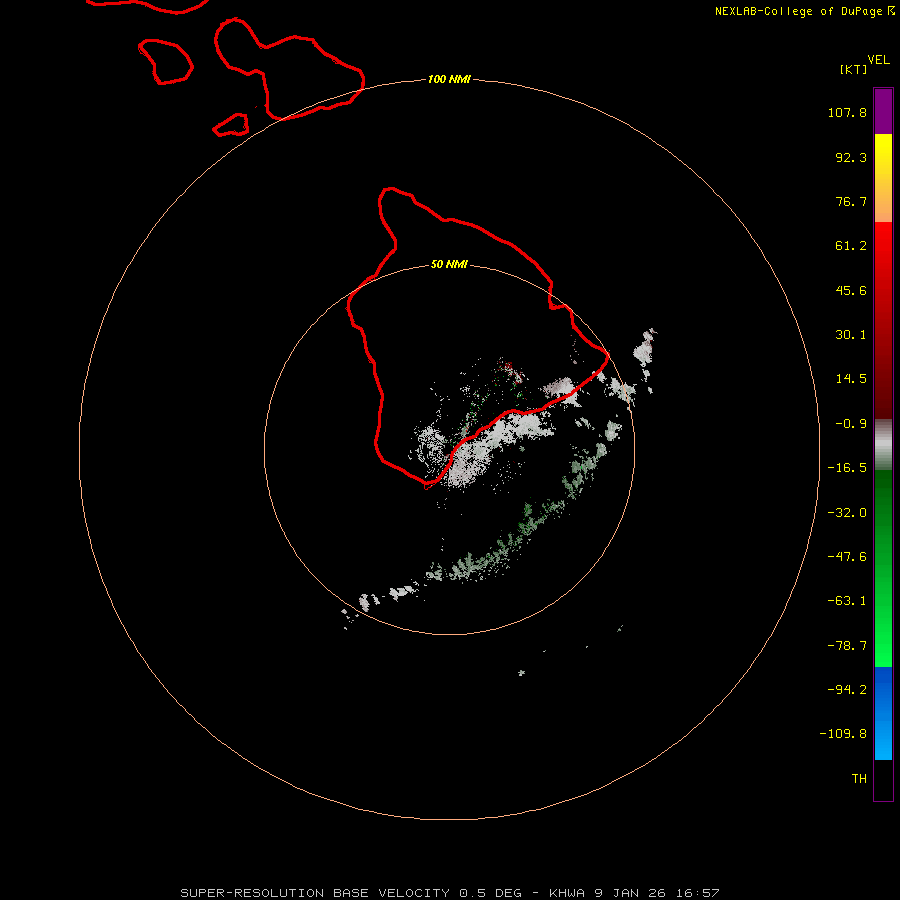Viewport: 900px width, 900px height.
Task: Click the Super-Resolution Base Velocity caption text
Action: pyautogui.click(x=449, y=893)
